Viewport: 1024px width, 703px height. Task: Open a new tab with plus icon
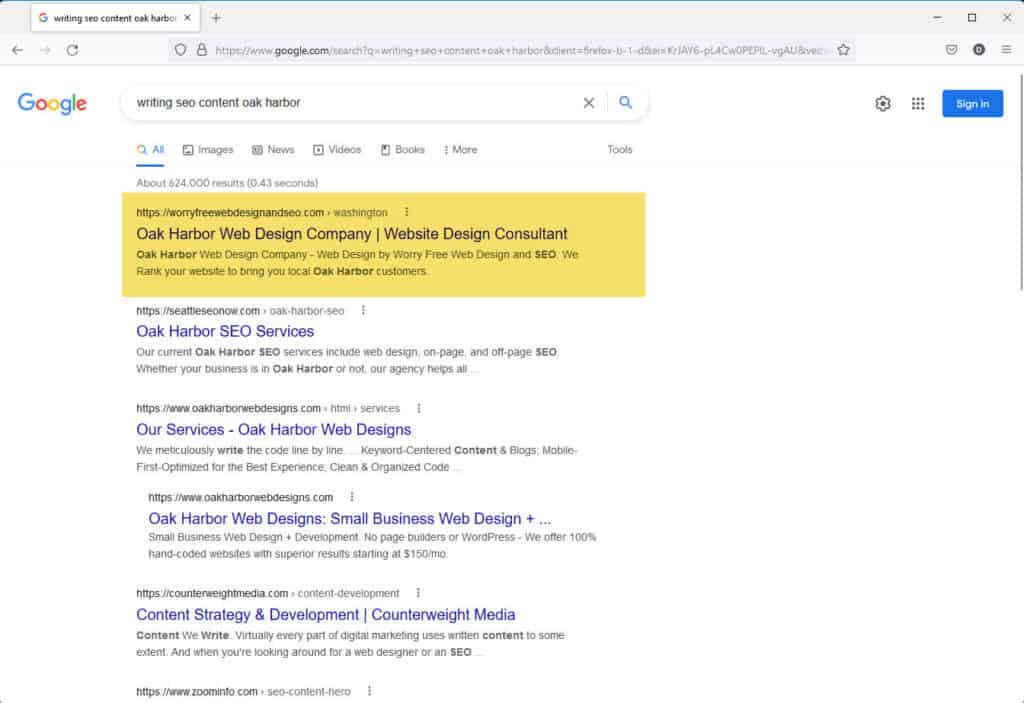click(216, 18)
